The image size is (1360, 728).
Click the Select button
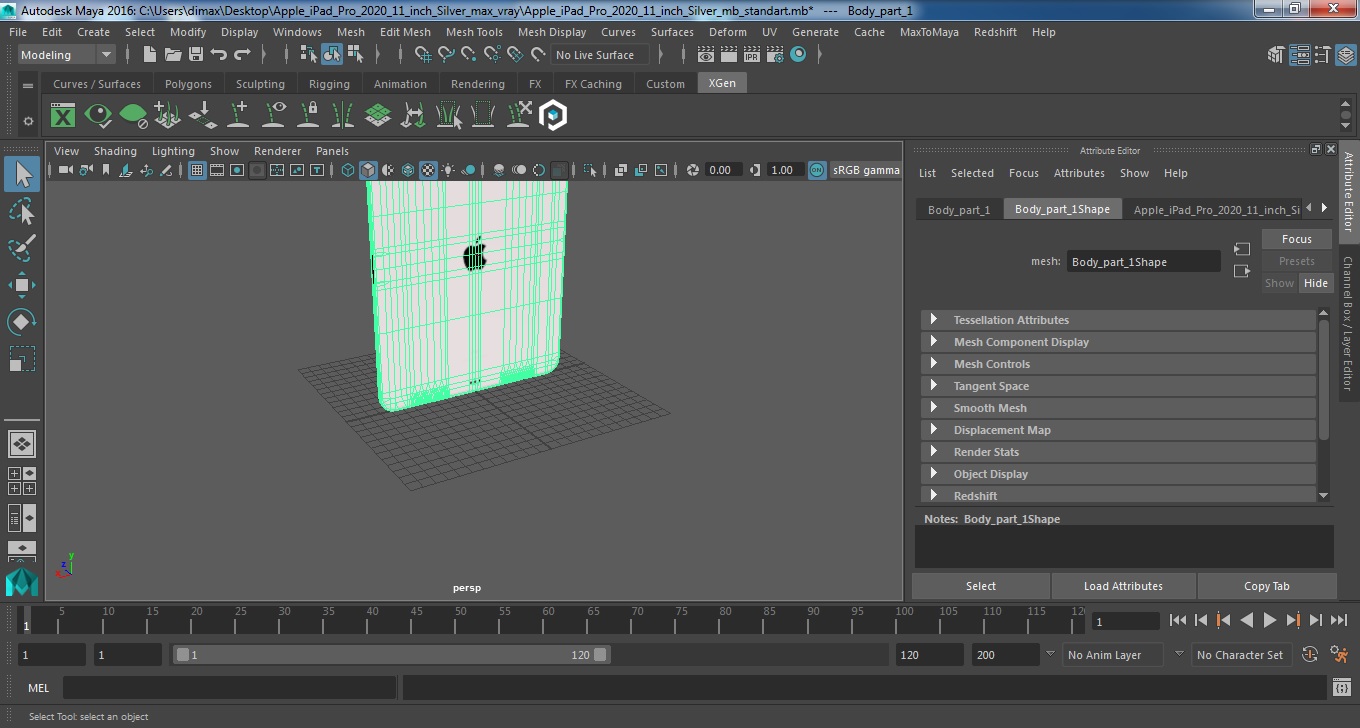(x=981, y=586)
